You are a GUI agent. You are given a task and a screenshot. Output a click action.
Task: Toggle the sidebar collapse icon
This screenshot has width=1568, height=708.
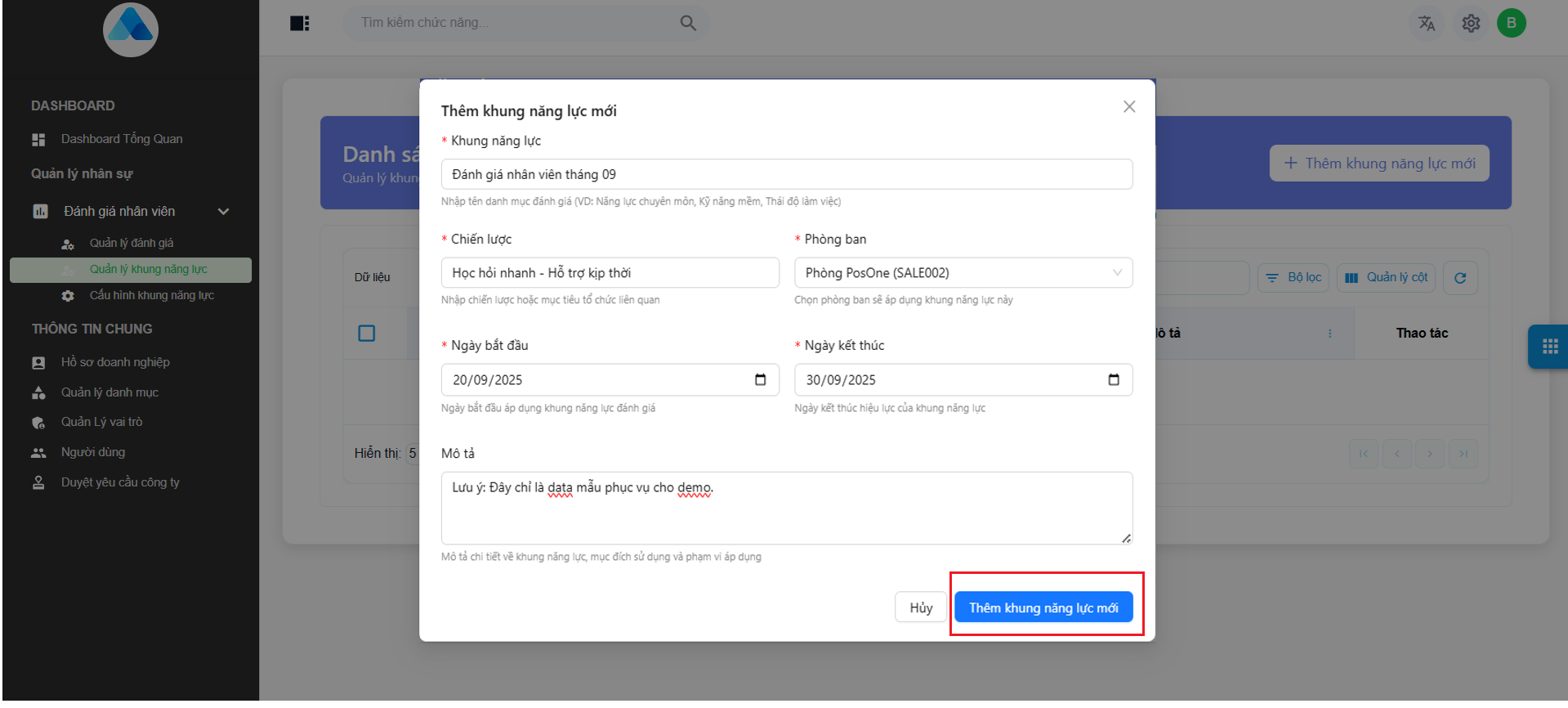click(x=299, y=23)
